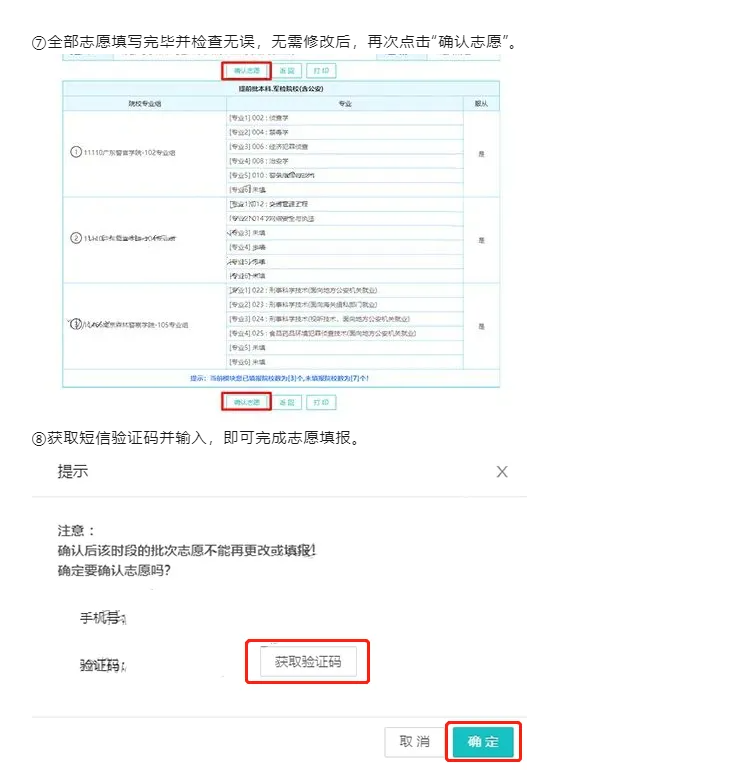
Task: Request SMS code via 获取验证码
Action: pos(308,662)
